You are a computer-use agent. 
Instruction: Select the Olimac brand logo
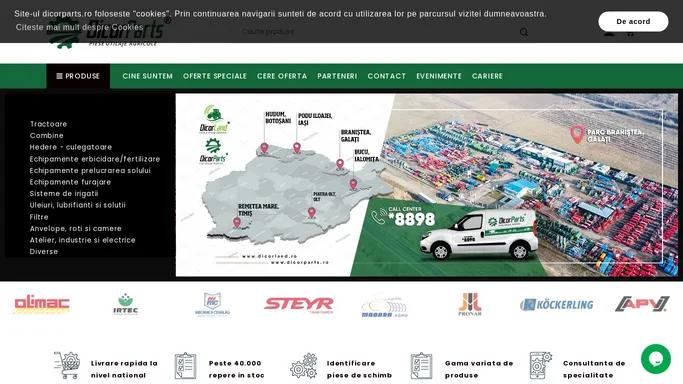42,304
